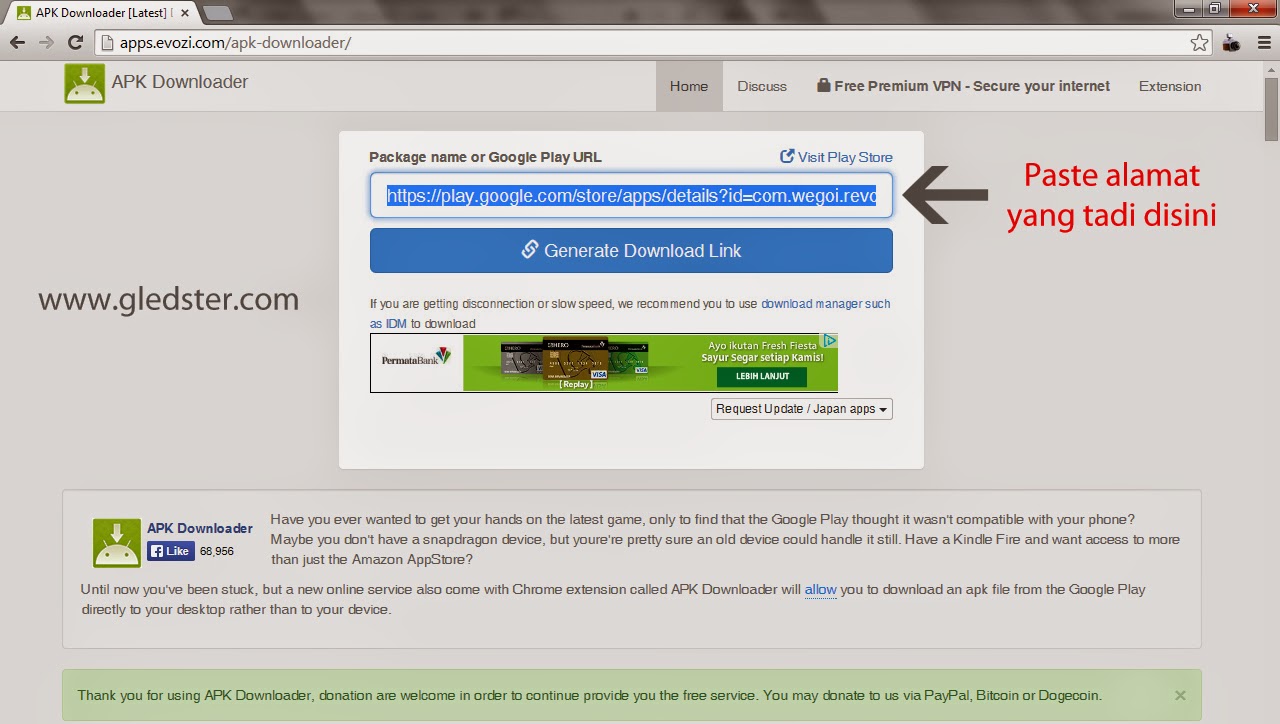The image size is (1280, 724).
Task: Click the APK Downloader header site title
Action: point(180,82)
